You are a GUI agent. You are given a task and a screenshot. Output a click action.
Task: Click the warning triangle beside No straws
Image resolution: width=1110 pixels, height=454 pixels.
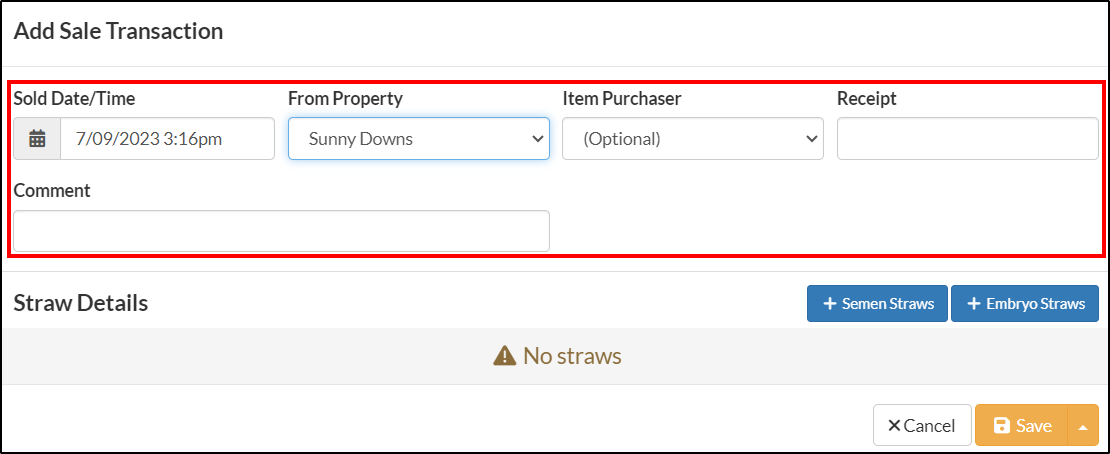click(504, 356)
